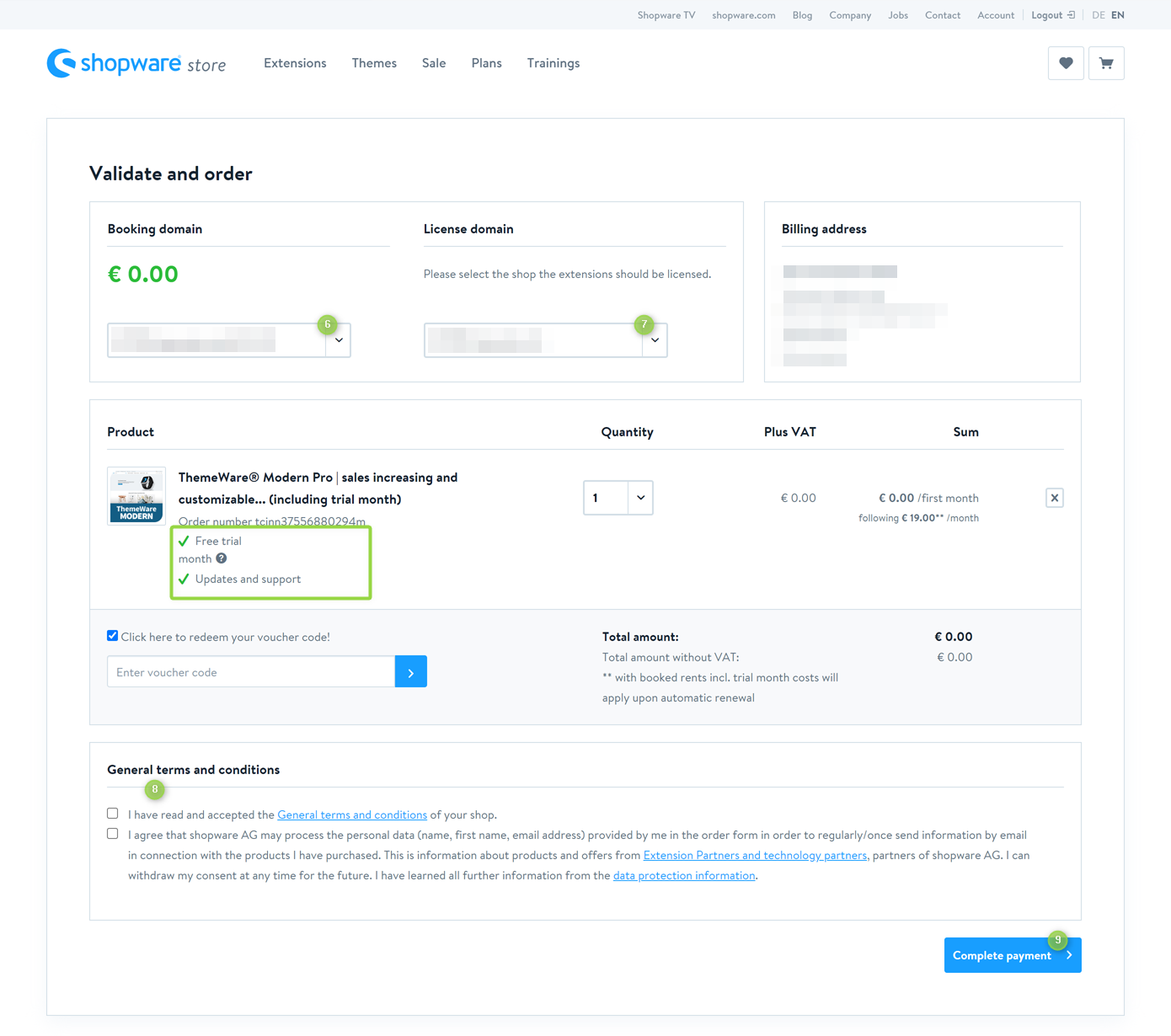This screenshot has width=1171, height=1036.
Task: Open the data protection information link
Action: tap(684, 875)
